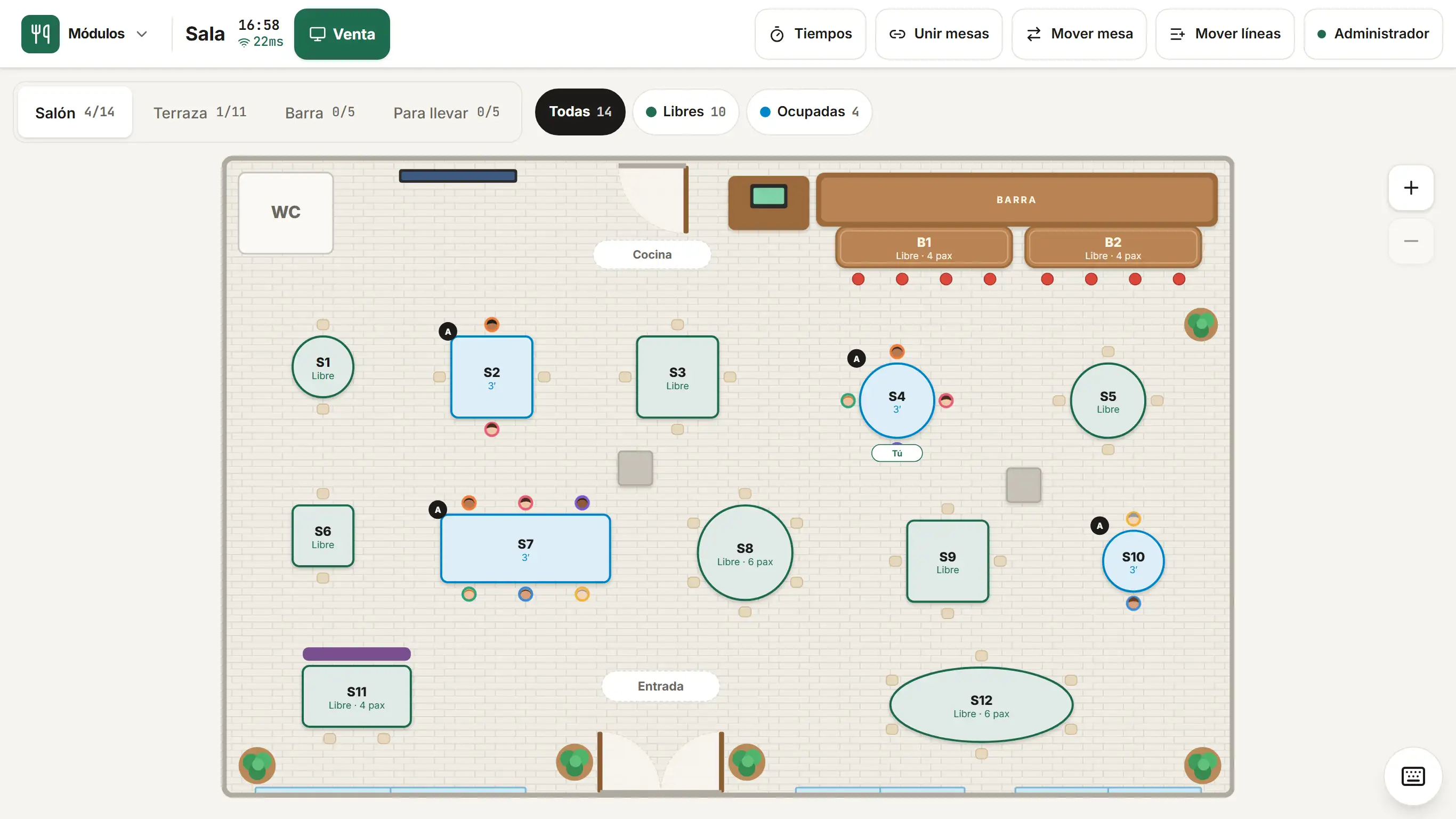Click the A badge on table S7
The height and width of the screenshot is (819, 1456).
click(438, 510)
